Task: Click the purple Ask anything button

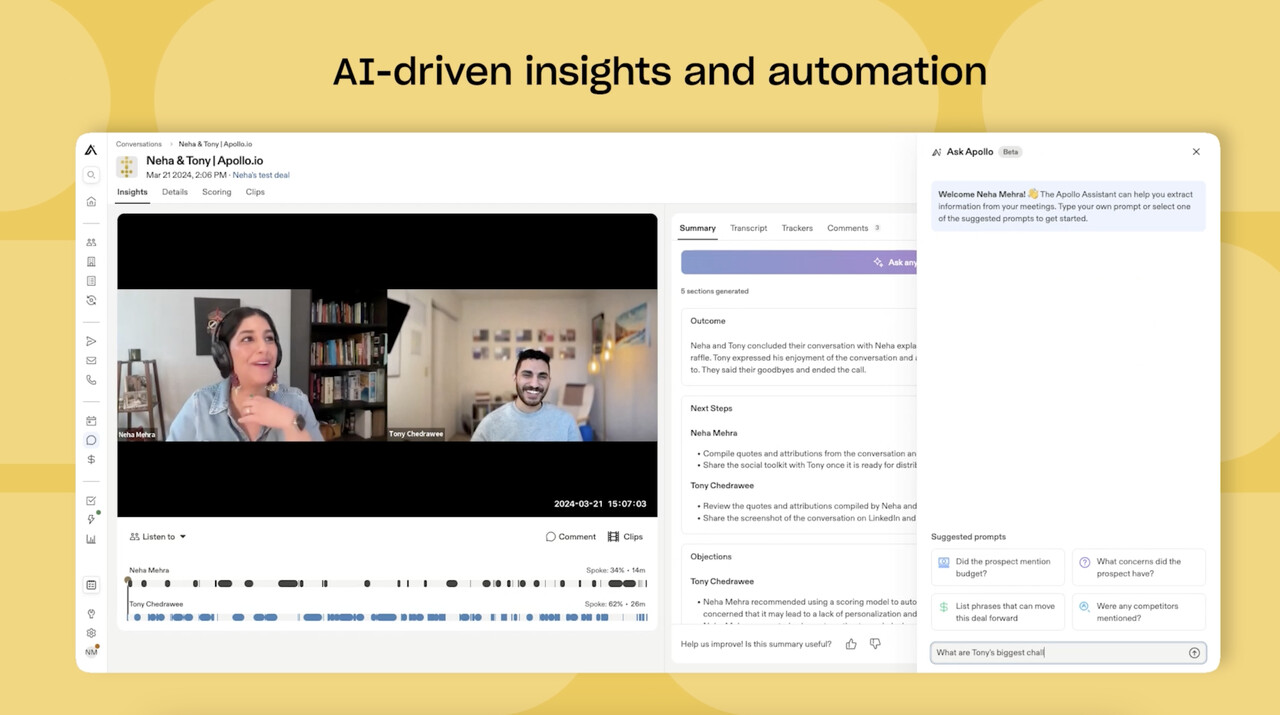Action: pyautogui.click(x=798, y=262)
